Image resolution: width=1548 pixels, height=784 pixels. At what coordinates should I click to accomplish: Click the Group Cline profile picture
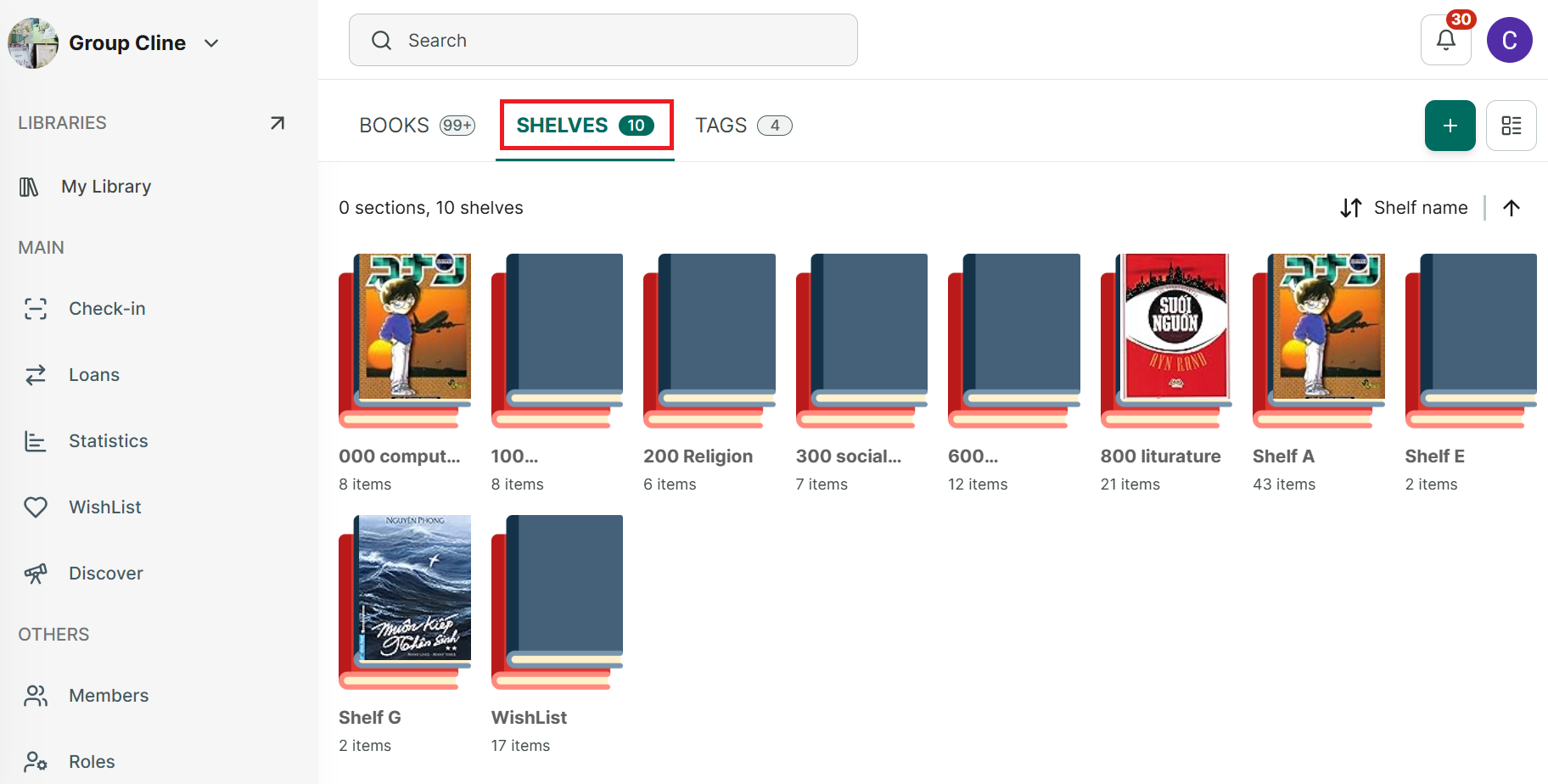point(33,43)
